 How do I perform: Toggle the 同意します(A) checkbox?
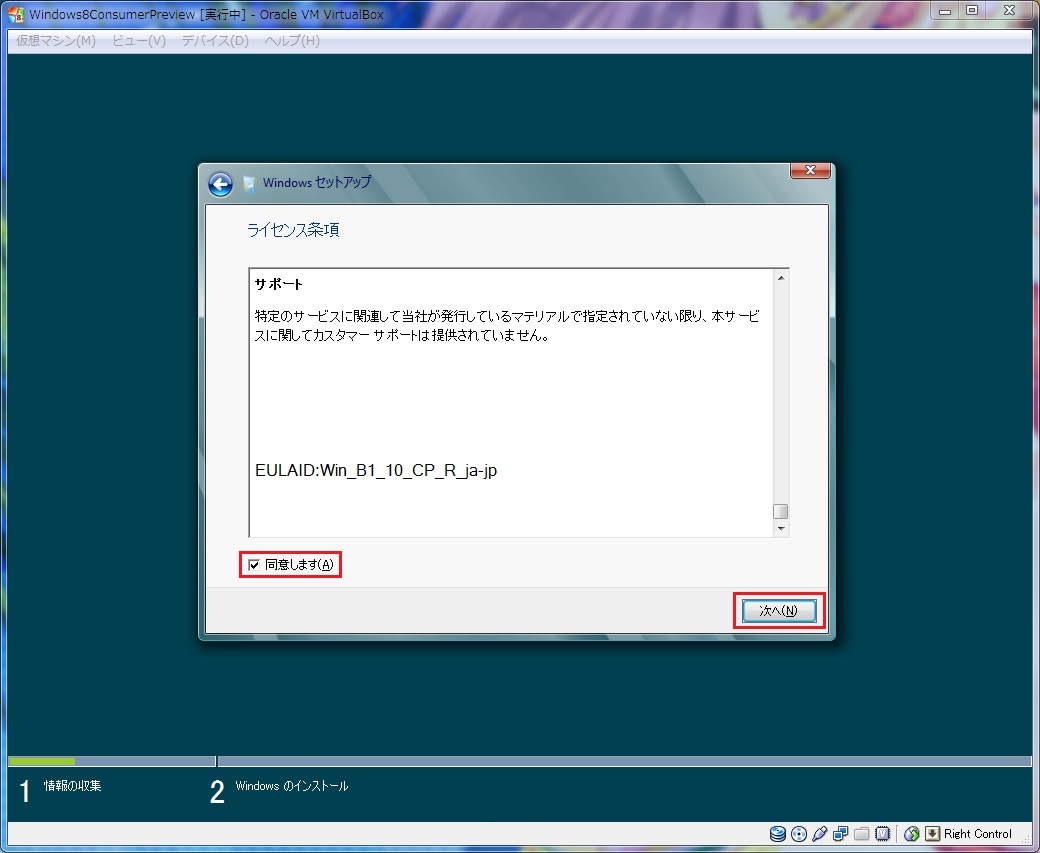pyautogui.click(x=253, y=565)
